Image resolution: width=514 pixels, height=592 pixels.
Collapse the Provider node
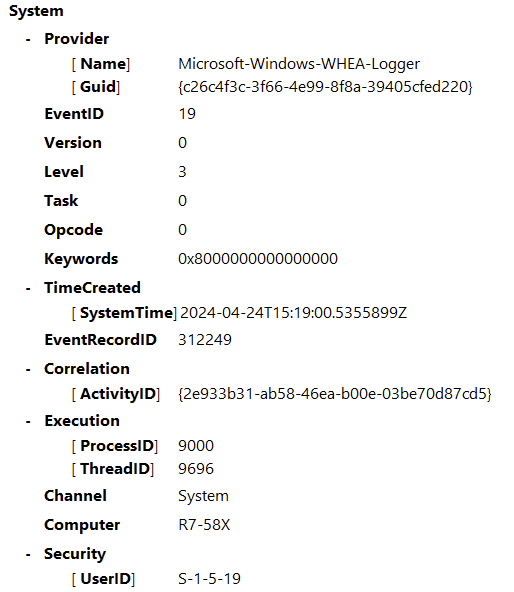tap(28, 39)
